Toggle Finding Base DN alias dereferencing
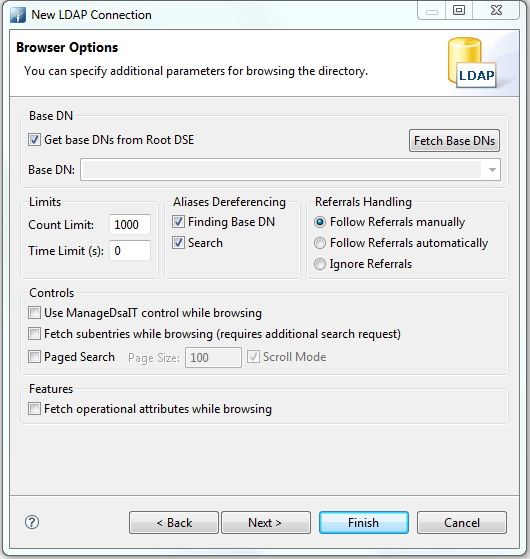 click(x=178, y=222)
